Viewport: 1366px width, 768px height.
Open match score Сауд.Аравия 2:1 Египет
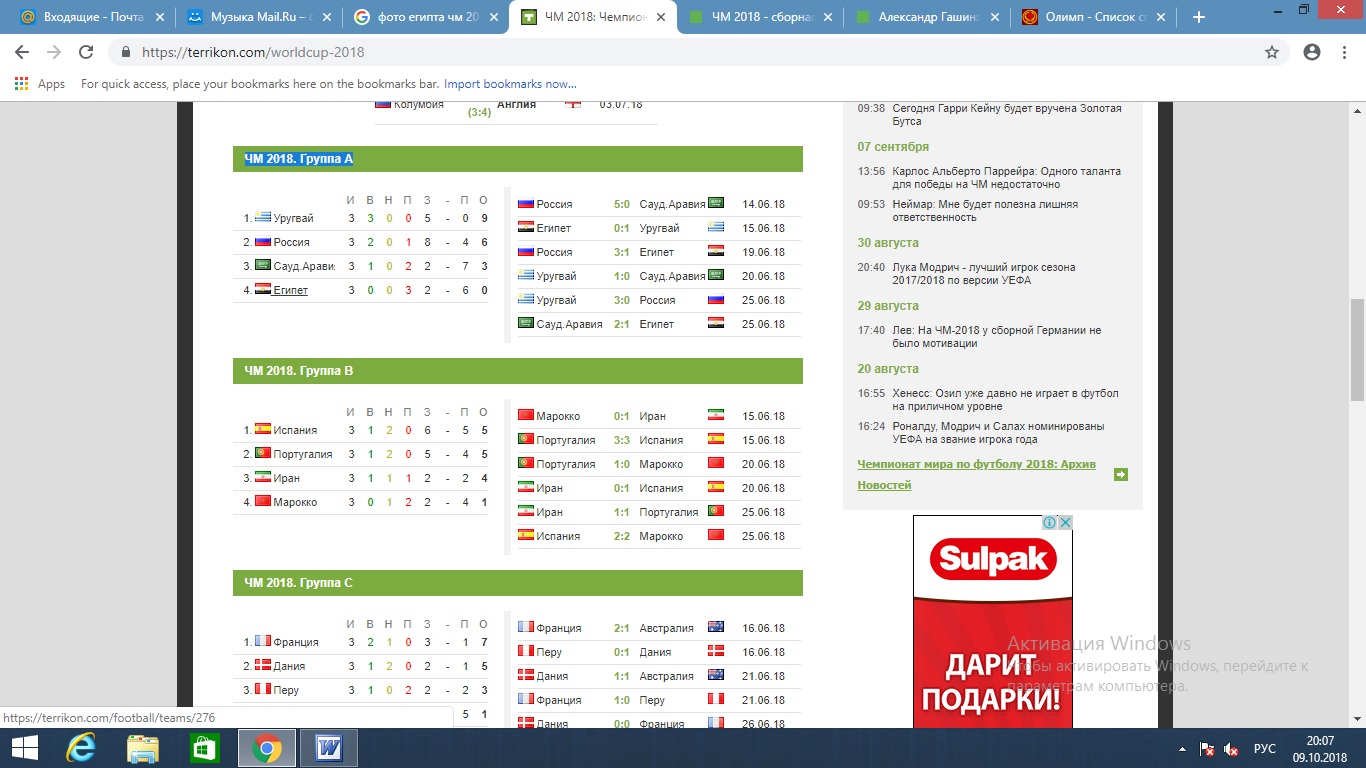622,324
